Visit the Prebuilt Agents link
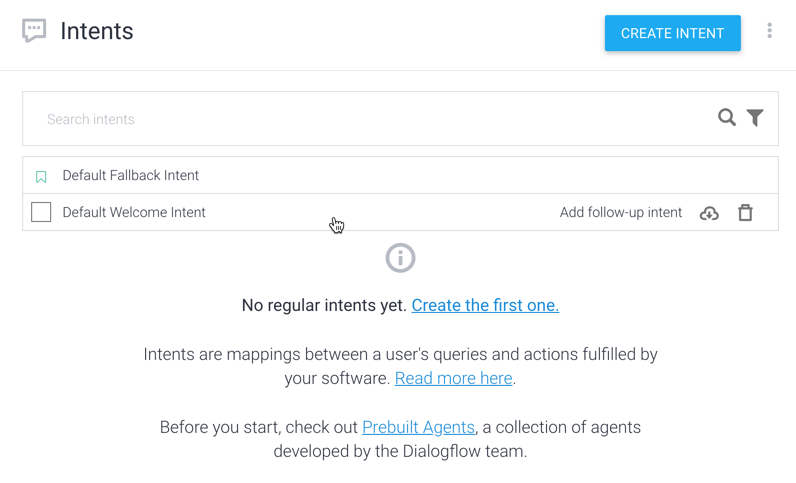This screenshot has height=483, width=796. click(418, 427)
